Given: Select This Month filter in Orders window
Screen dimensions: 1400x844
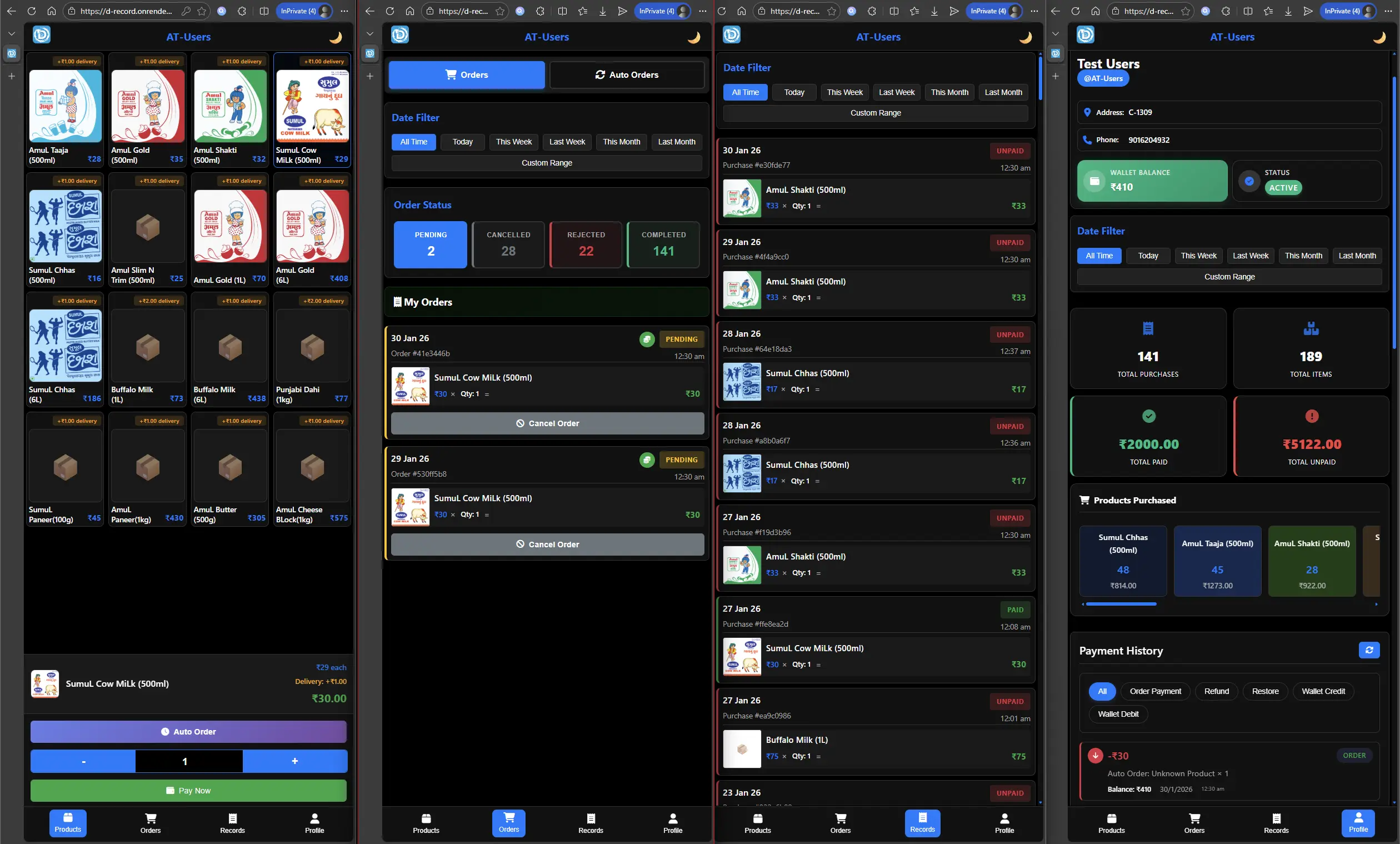Looking at the screenshot, I should (621, 142).
